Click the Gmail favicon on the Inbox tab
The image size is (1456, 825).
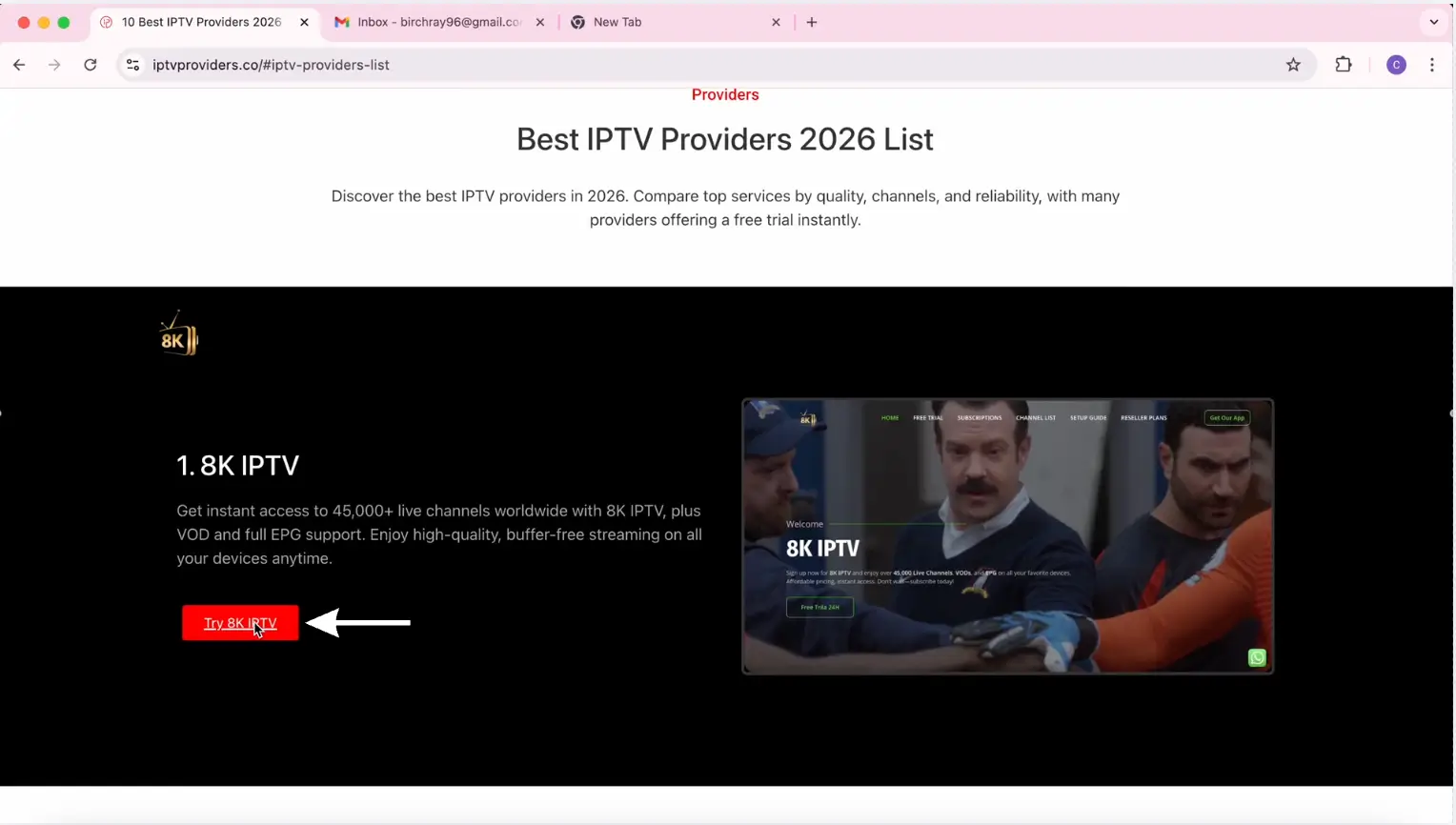(341, 22)
